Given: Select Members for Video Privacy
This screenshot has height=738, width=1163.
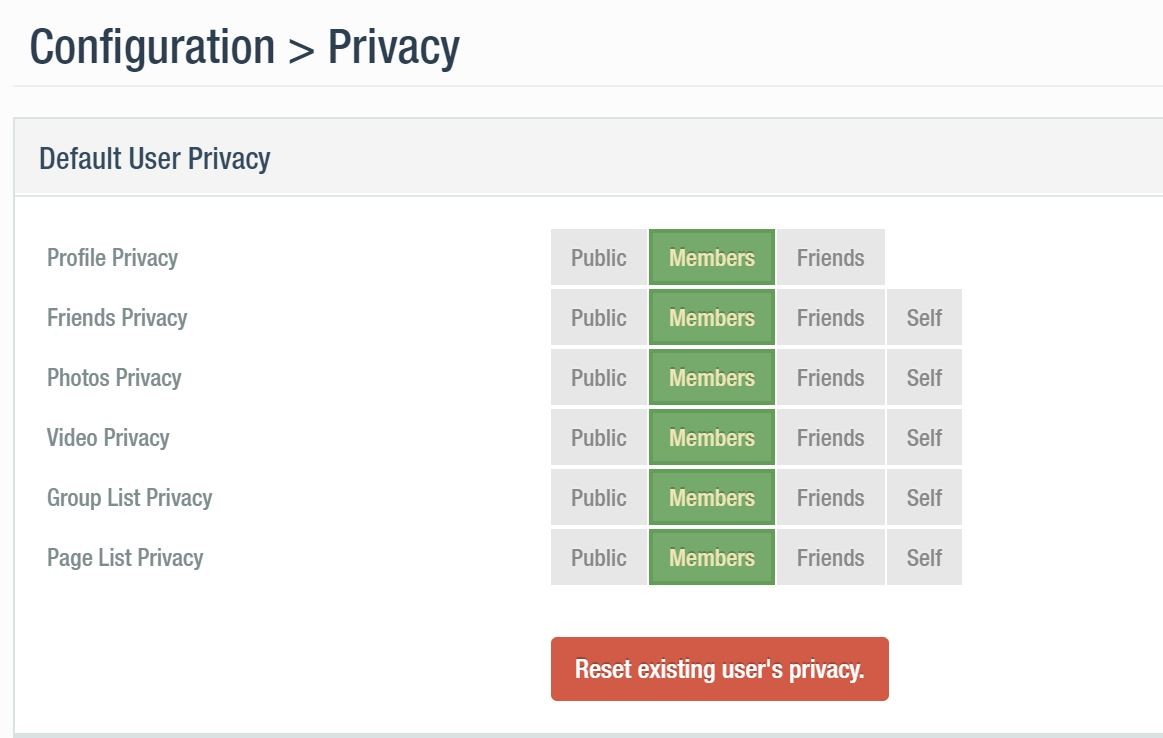Looking at the screenshot, I should click(x=712, y=438).
